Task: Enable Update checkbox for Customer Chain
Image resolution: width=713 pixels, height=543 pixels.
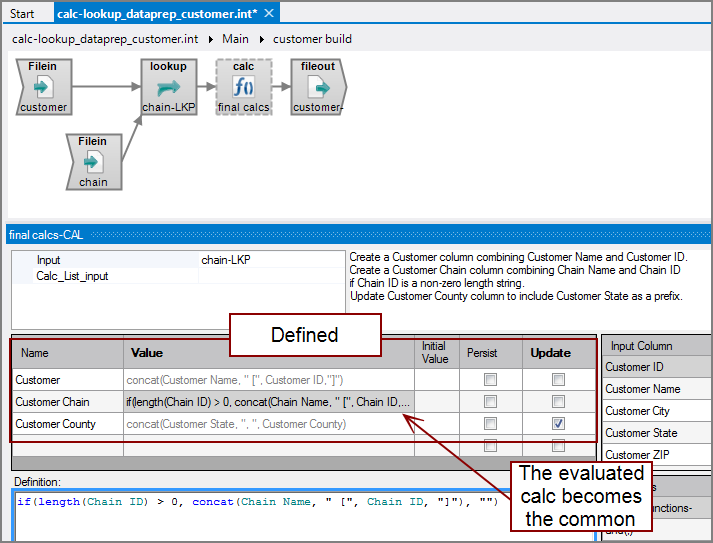Action: click(x=558, y=402)
